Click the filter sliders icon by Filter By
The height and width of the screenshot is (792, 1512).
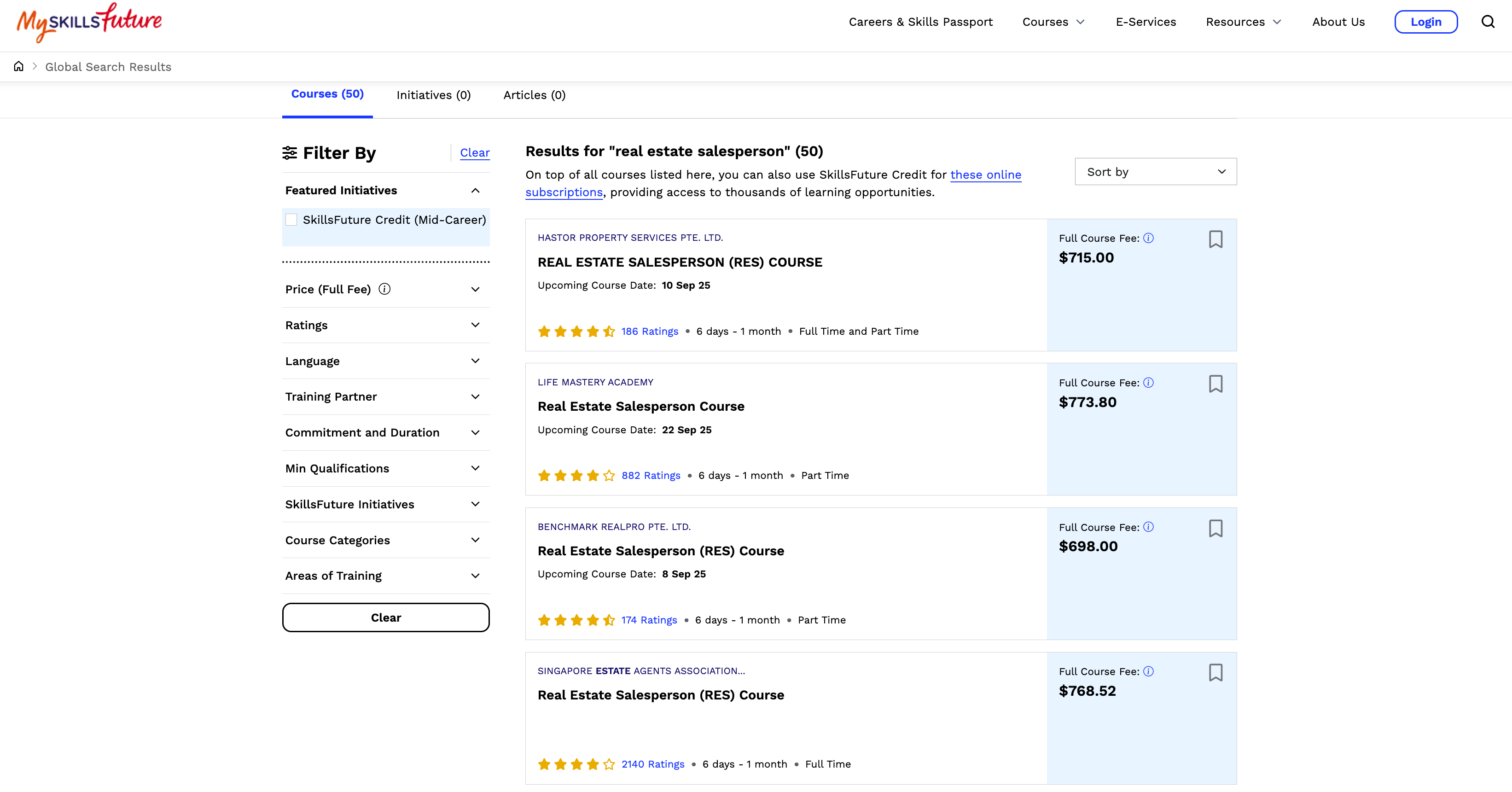click(289, 153)
